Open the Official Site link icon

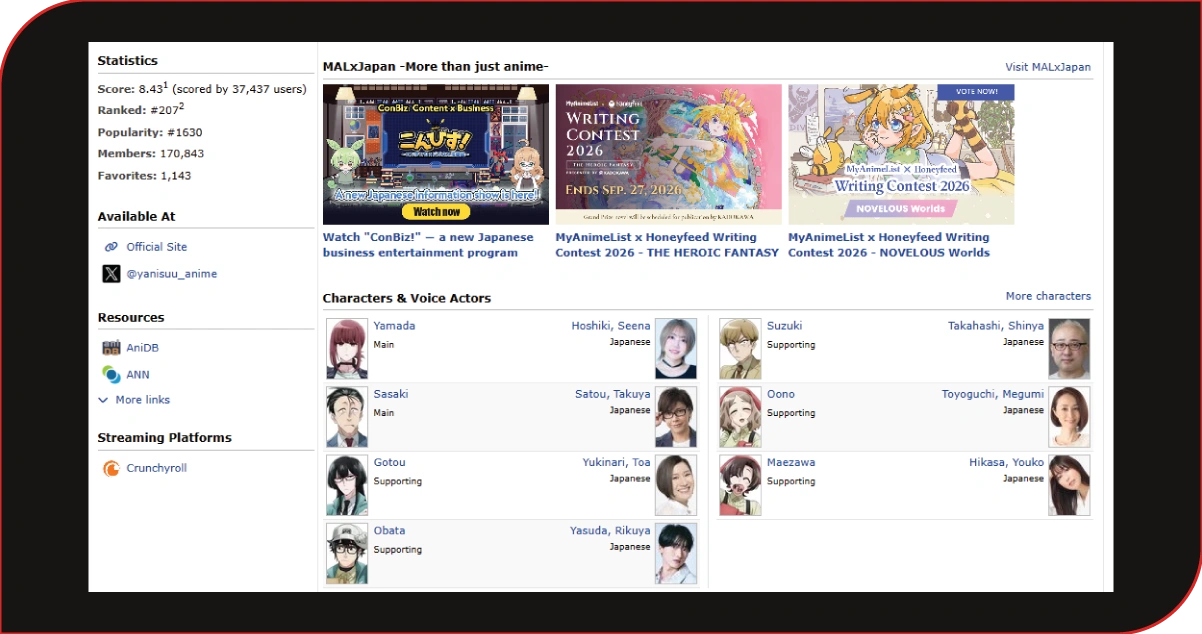[111, 247]
